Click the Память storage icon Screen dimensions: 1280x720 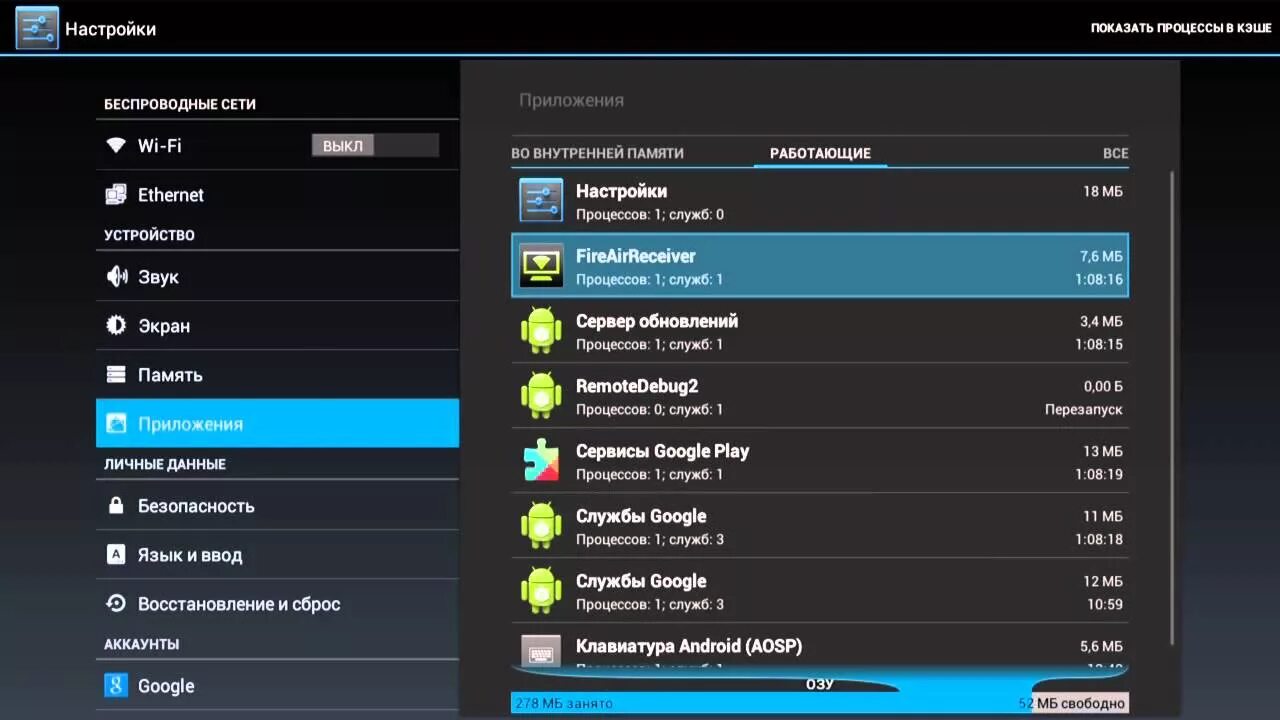point(116,375)
